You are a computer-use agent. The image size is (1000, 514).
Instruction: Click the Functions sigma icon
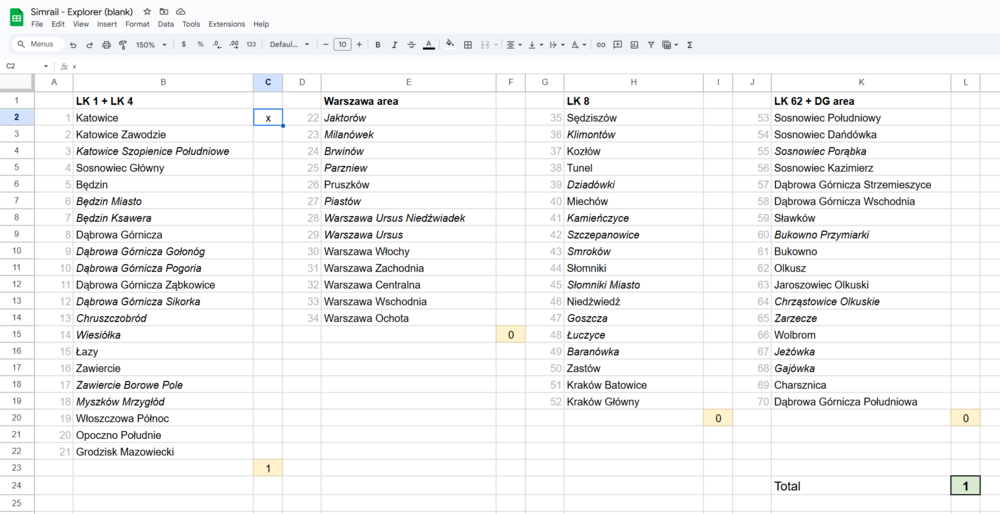point(690,45)
